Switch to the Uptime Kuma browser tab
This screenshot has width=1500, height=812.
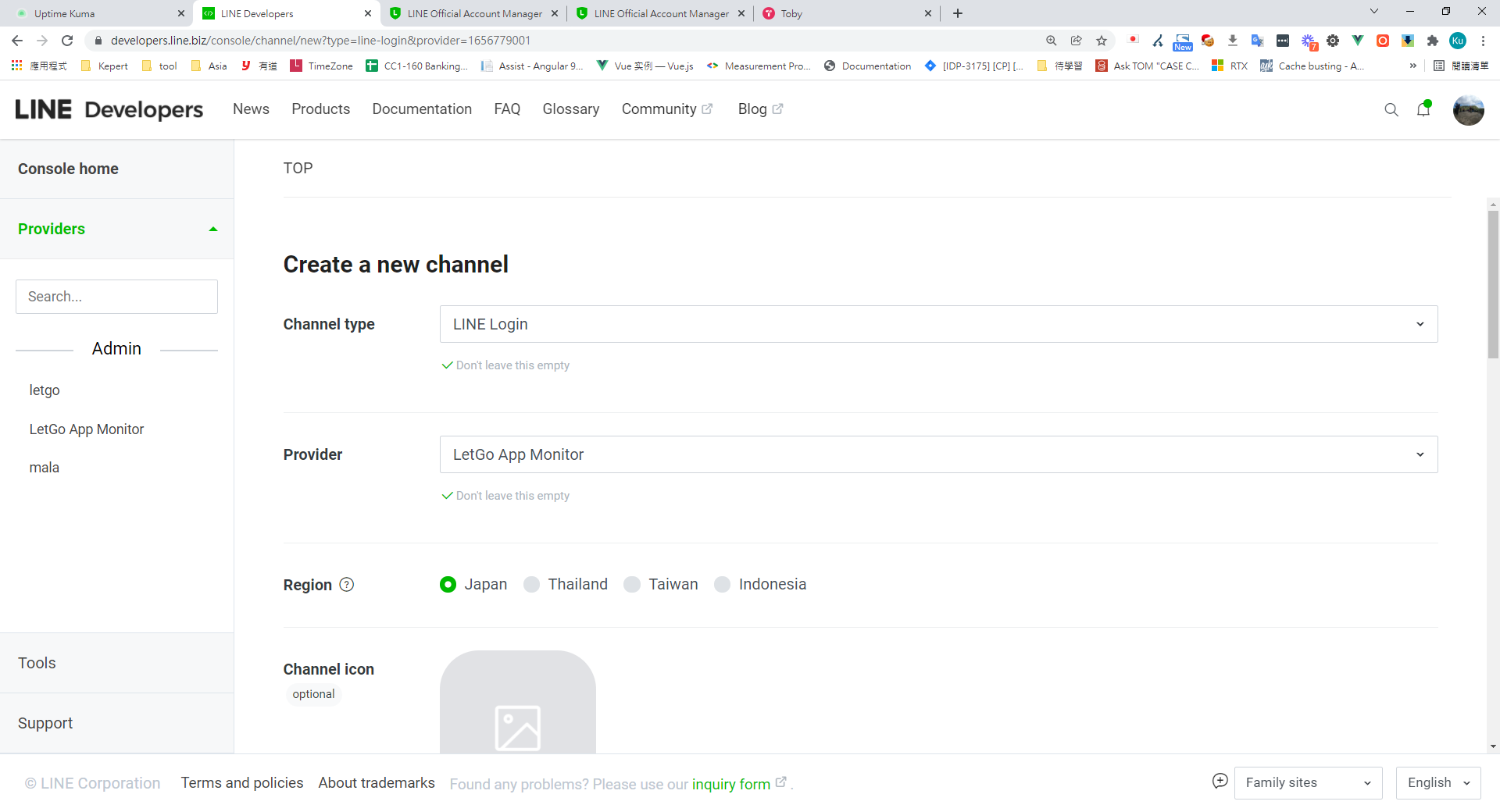(94, 13)
